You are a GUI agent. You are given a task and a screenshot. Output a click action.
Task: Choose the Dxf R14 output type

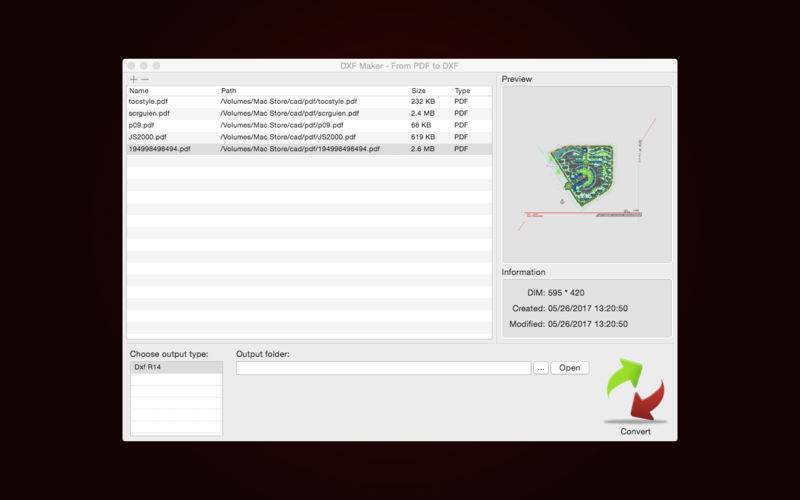pos(177,367)
